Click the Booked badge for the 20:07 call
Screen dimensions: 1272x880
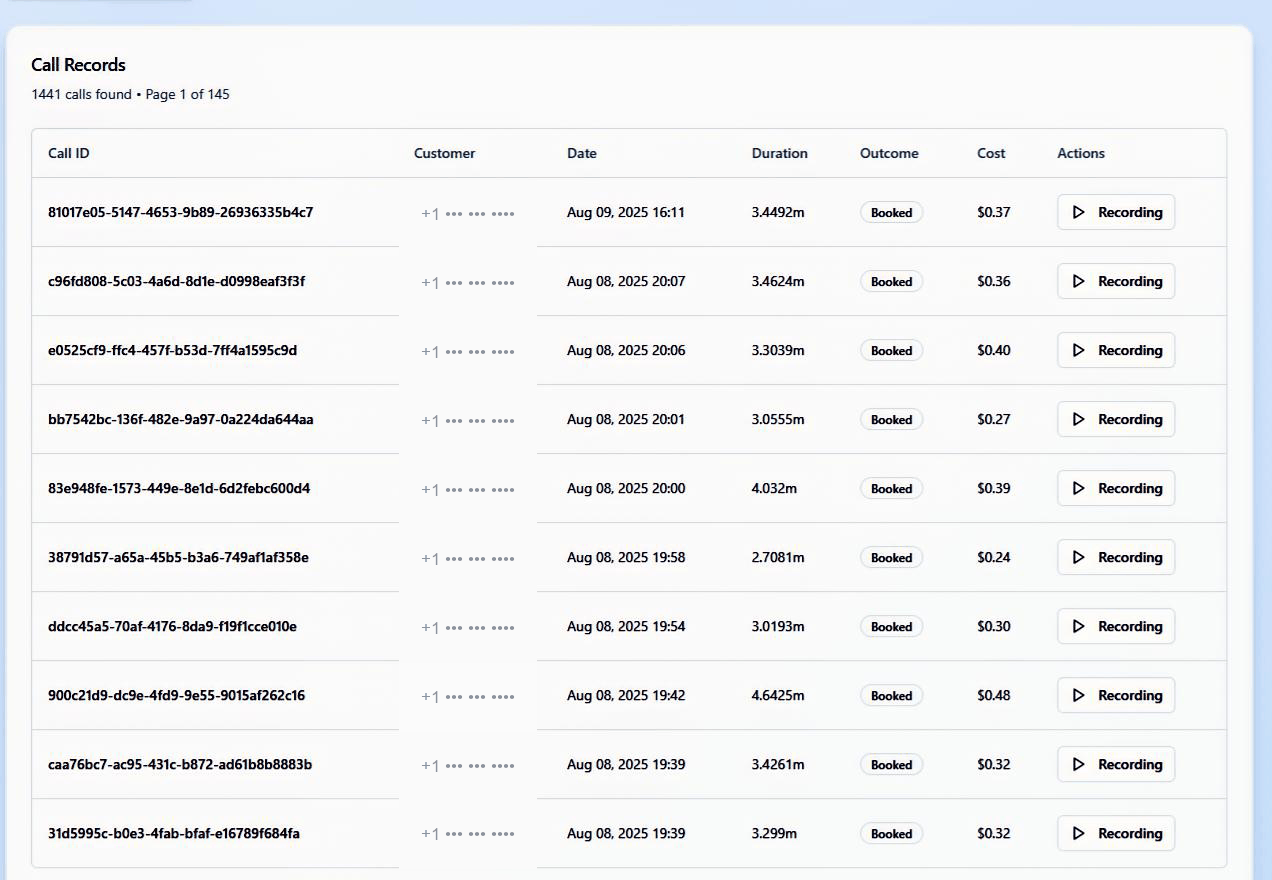891,281
